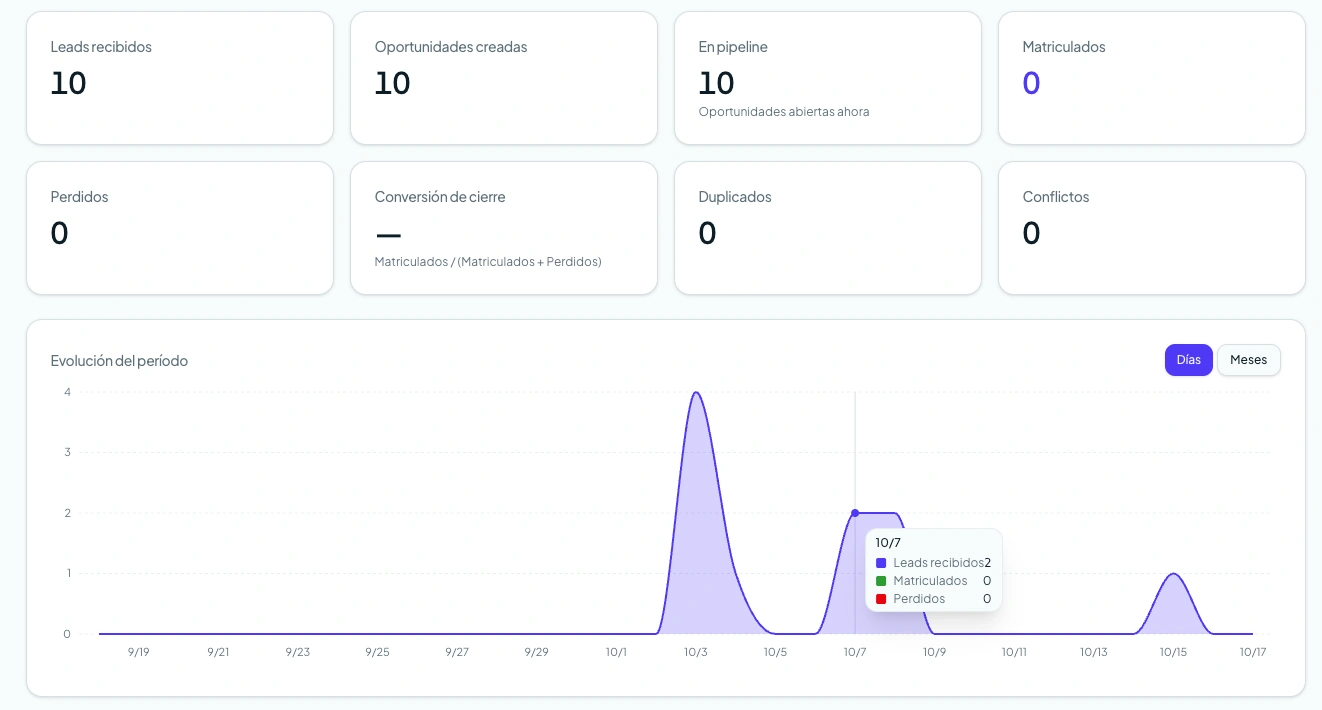Click the 9/25 x-axis label
The width and height of the screenshot is (1322, 710).
coord(377,652)
